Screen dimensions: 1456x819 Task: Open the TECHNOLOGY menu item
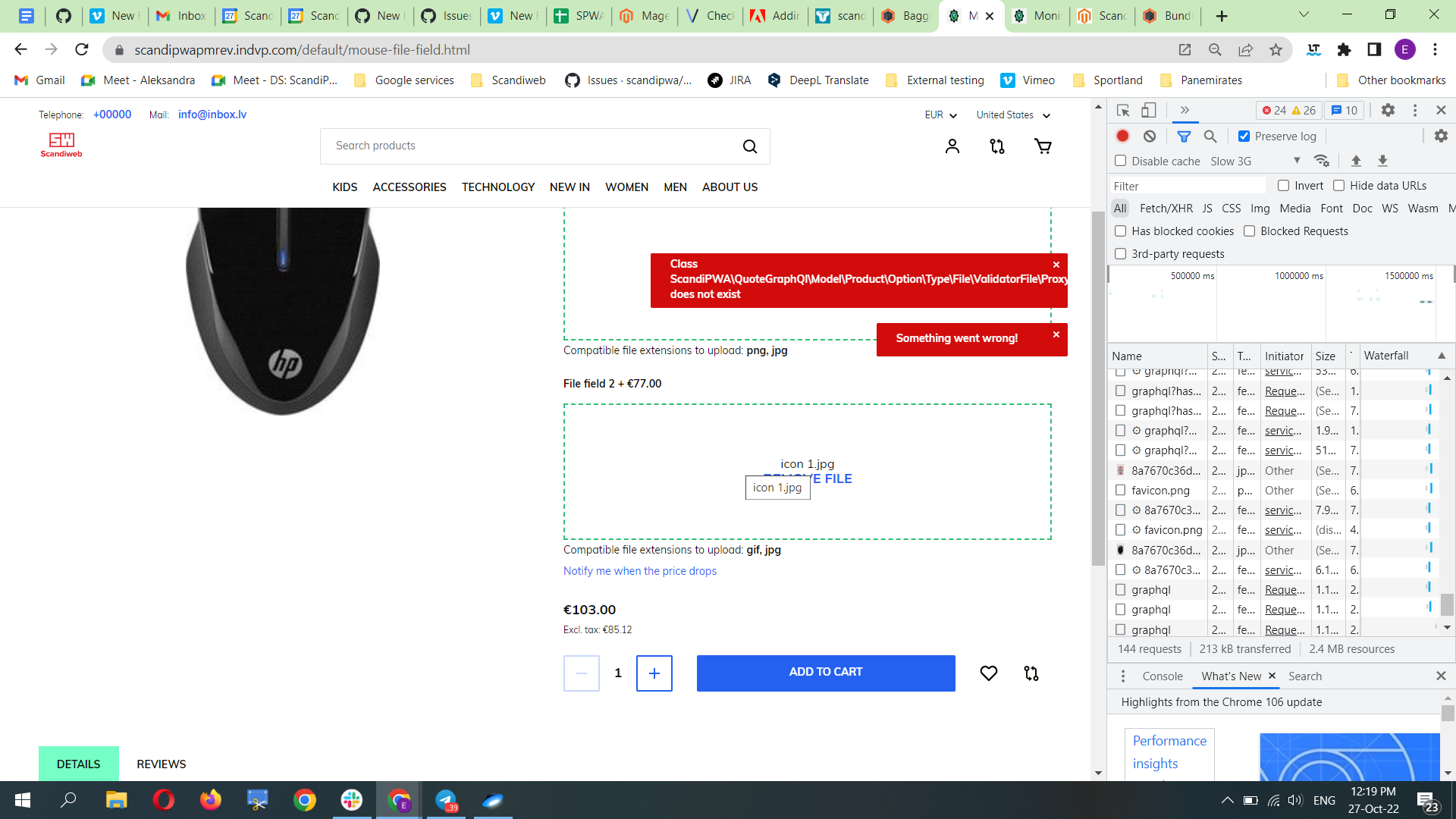(497, 187)
